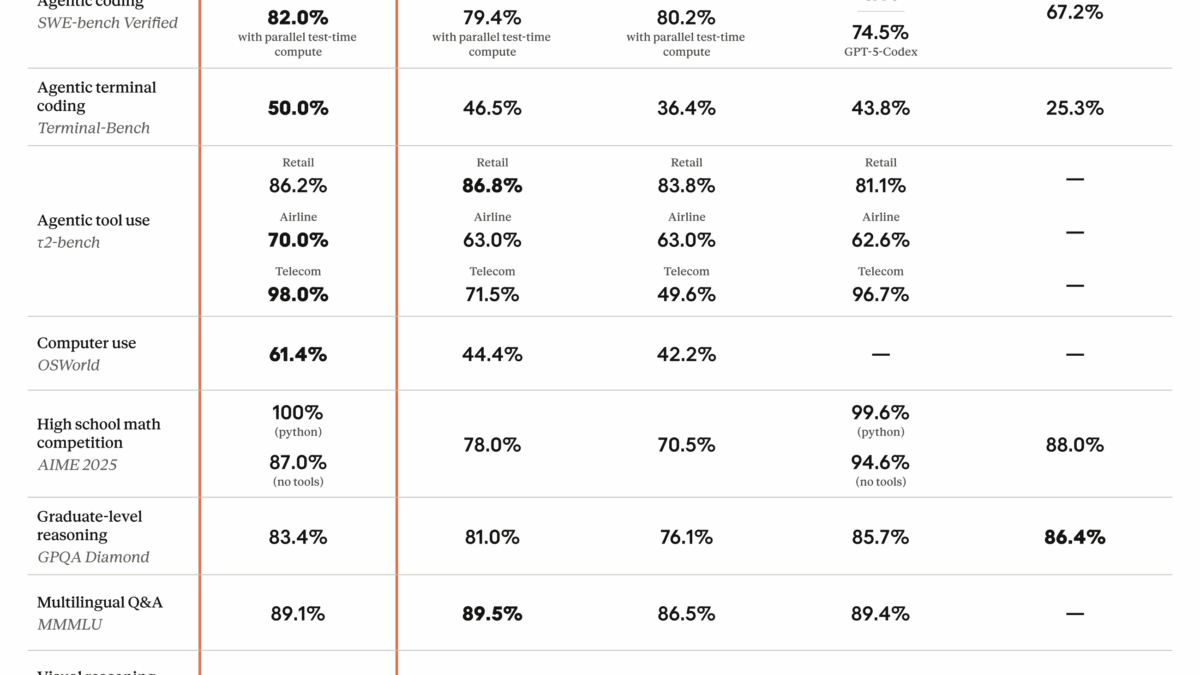Click the bold 89.5% MMMLU score

(x=492, y=614)
